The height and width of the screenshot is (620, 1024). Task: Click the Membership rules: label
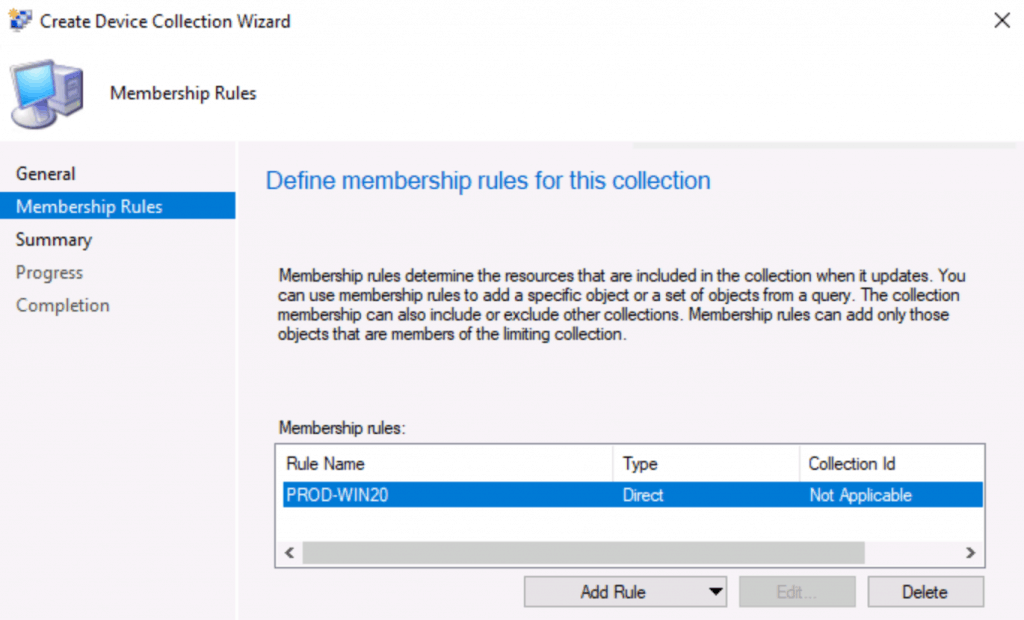pos(342,428)
